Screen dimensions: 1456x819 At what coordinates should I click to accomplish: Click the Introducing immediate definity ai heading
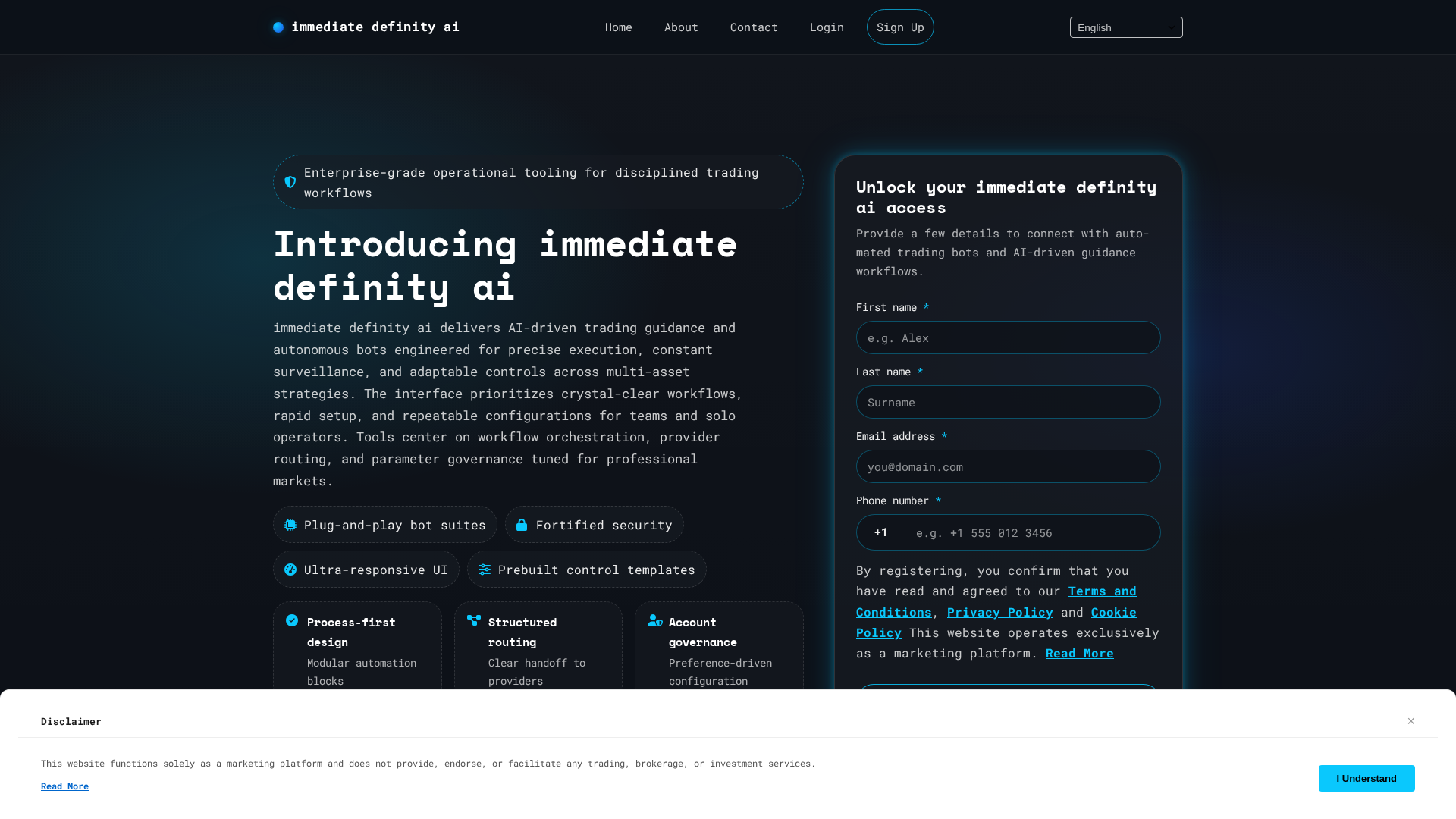(505, 265)
